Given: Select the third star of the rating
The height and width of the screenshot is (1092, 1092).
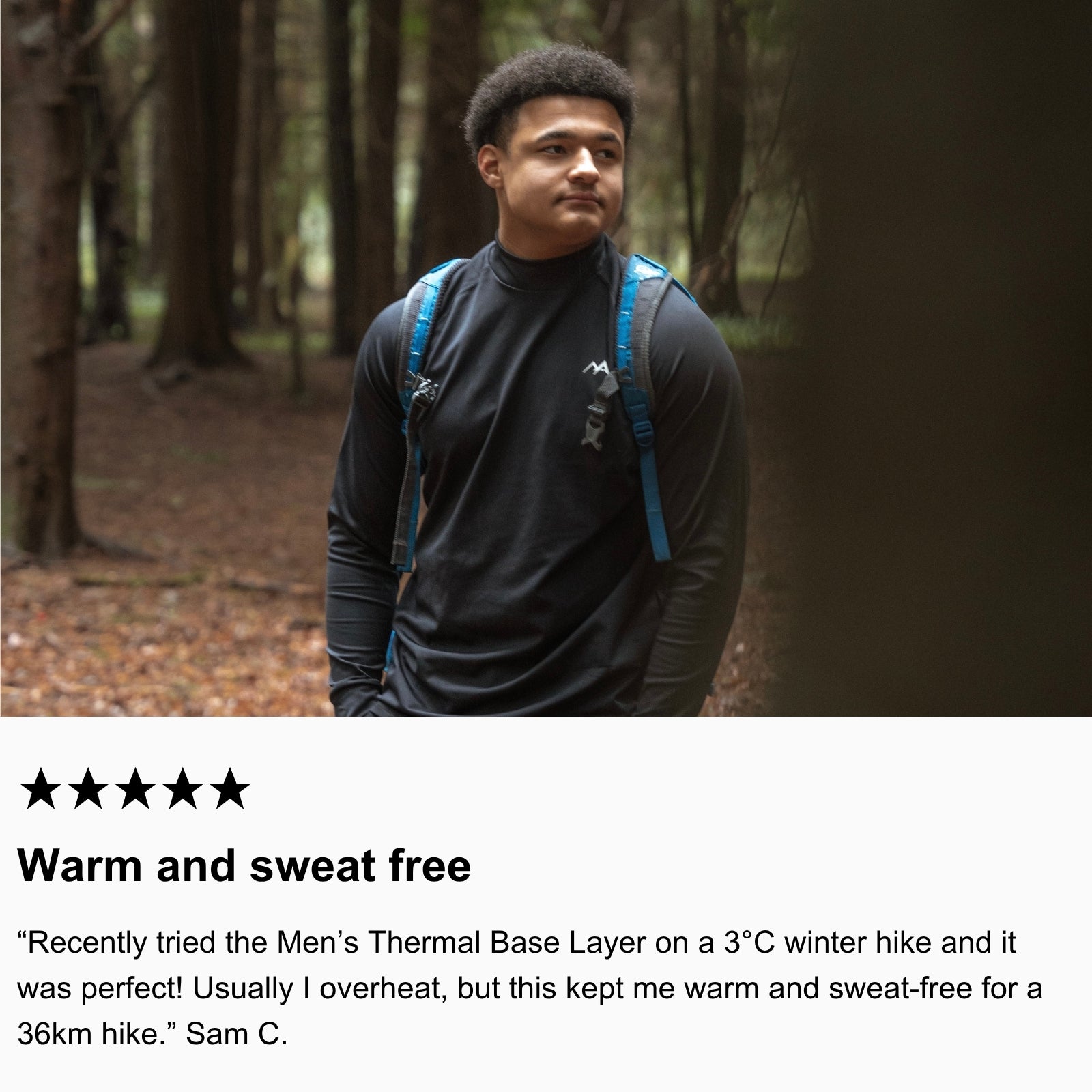Looking at the screenshot, I should (135, 789).
